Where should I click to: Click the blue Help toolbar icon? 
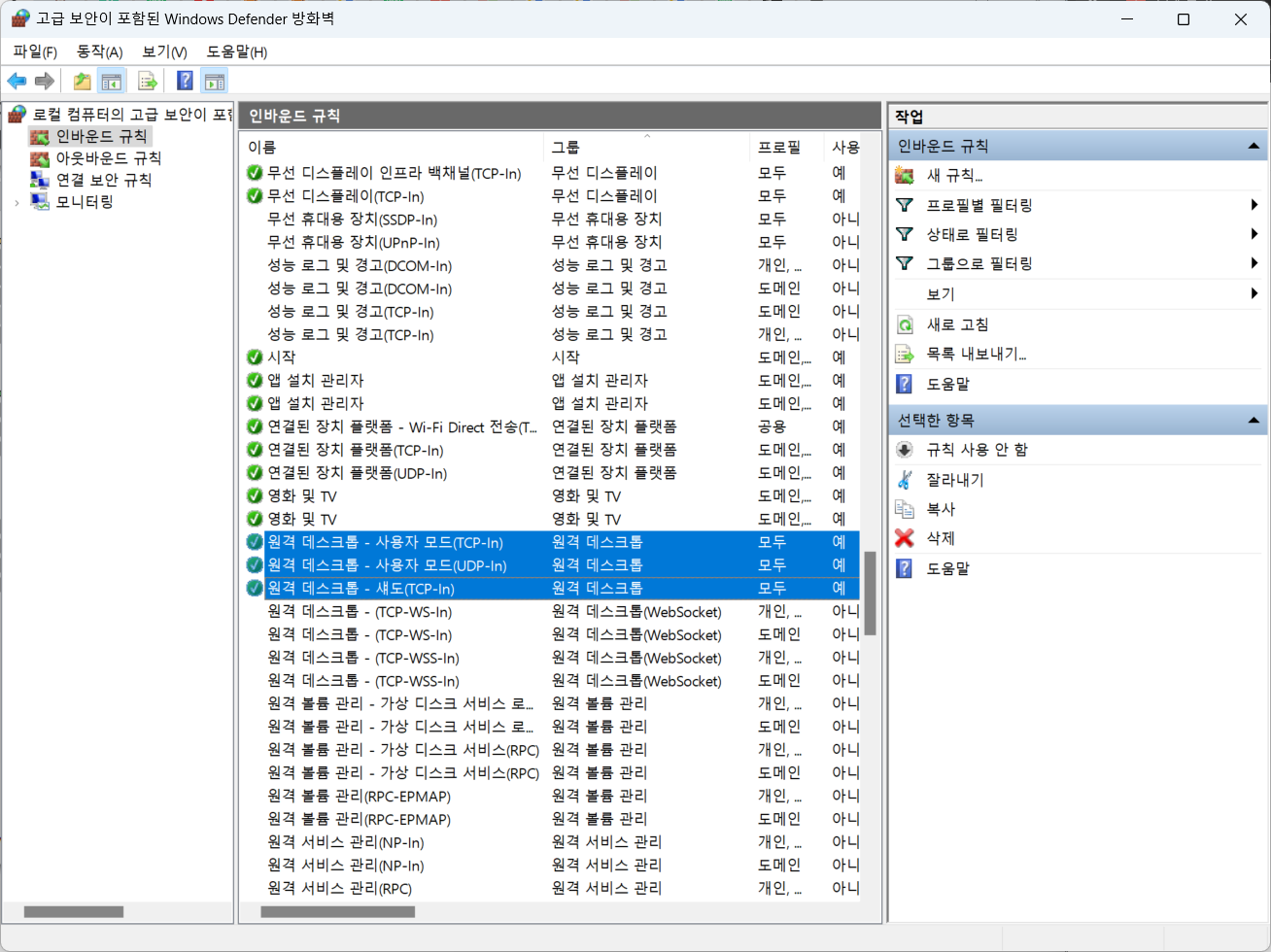tap(185, 82)
